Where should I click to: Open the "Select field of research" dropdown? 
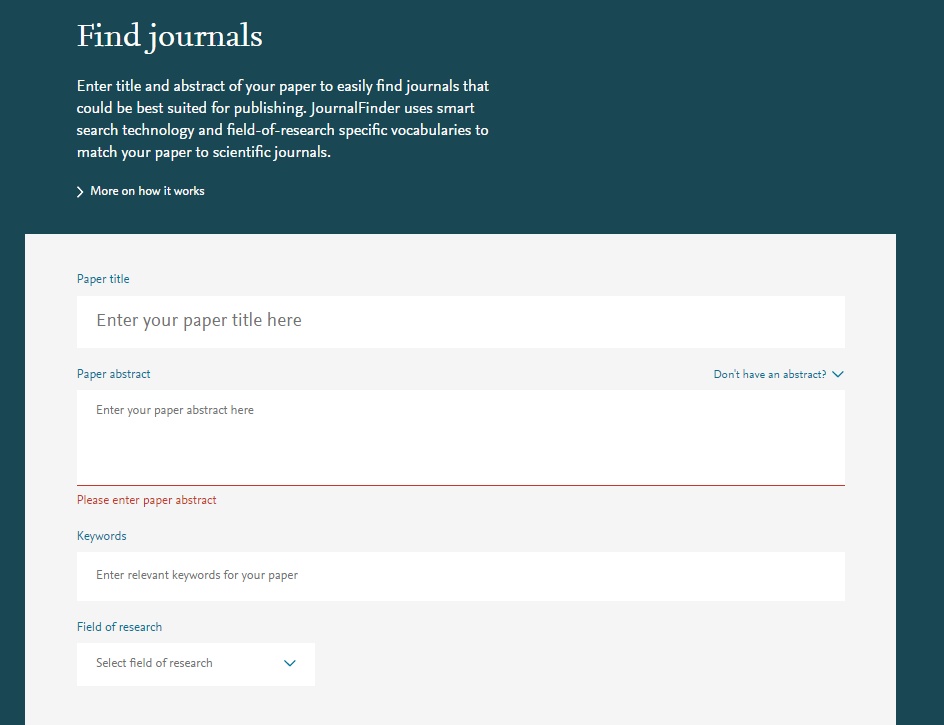click(195, 664)
